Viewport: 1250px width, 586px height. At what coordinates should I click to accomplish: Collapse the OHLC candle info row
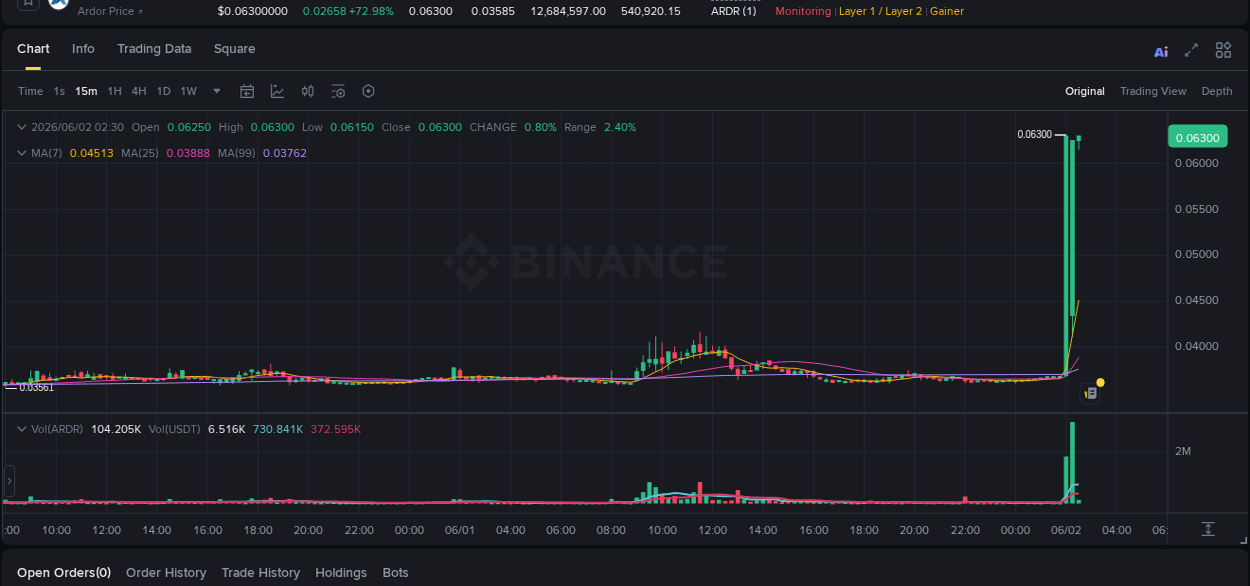tap(22, 127)
